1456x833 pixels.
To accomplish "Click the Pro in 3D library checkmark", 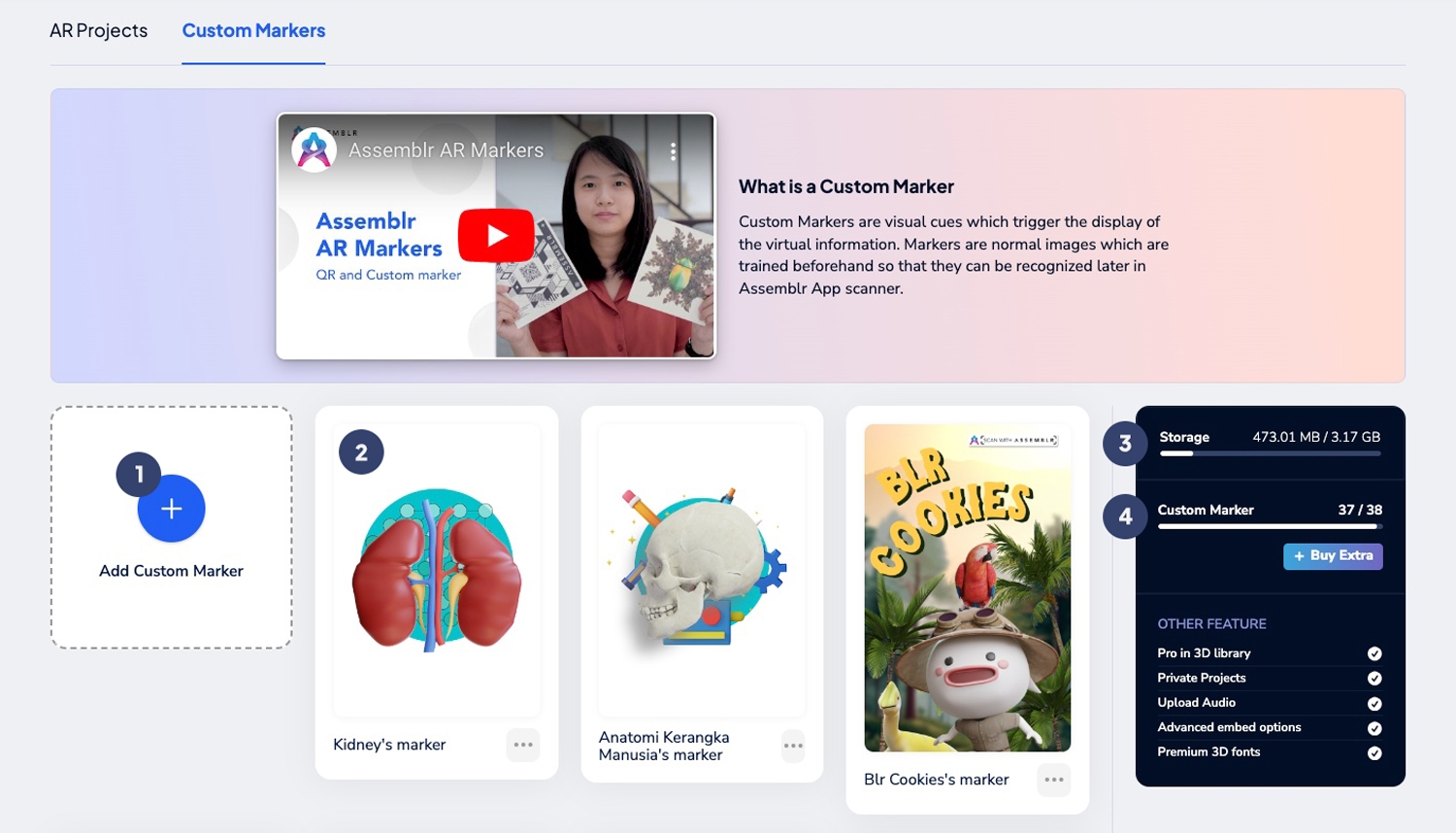I will tap(1374, 653).
